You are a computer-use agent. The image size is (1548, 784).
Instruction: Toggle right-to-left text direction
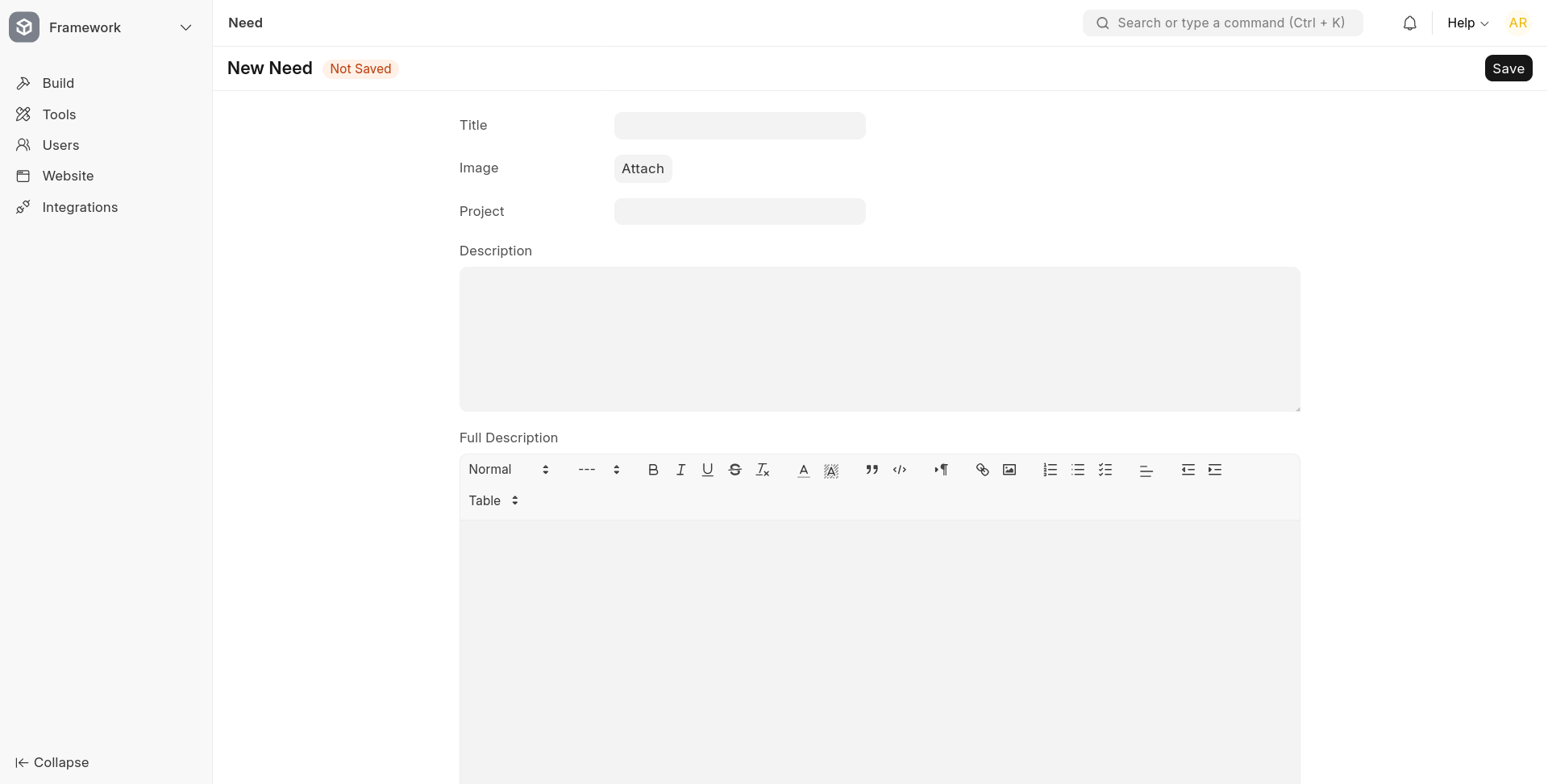click(941, 470)
